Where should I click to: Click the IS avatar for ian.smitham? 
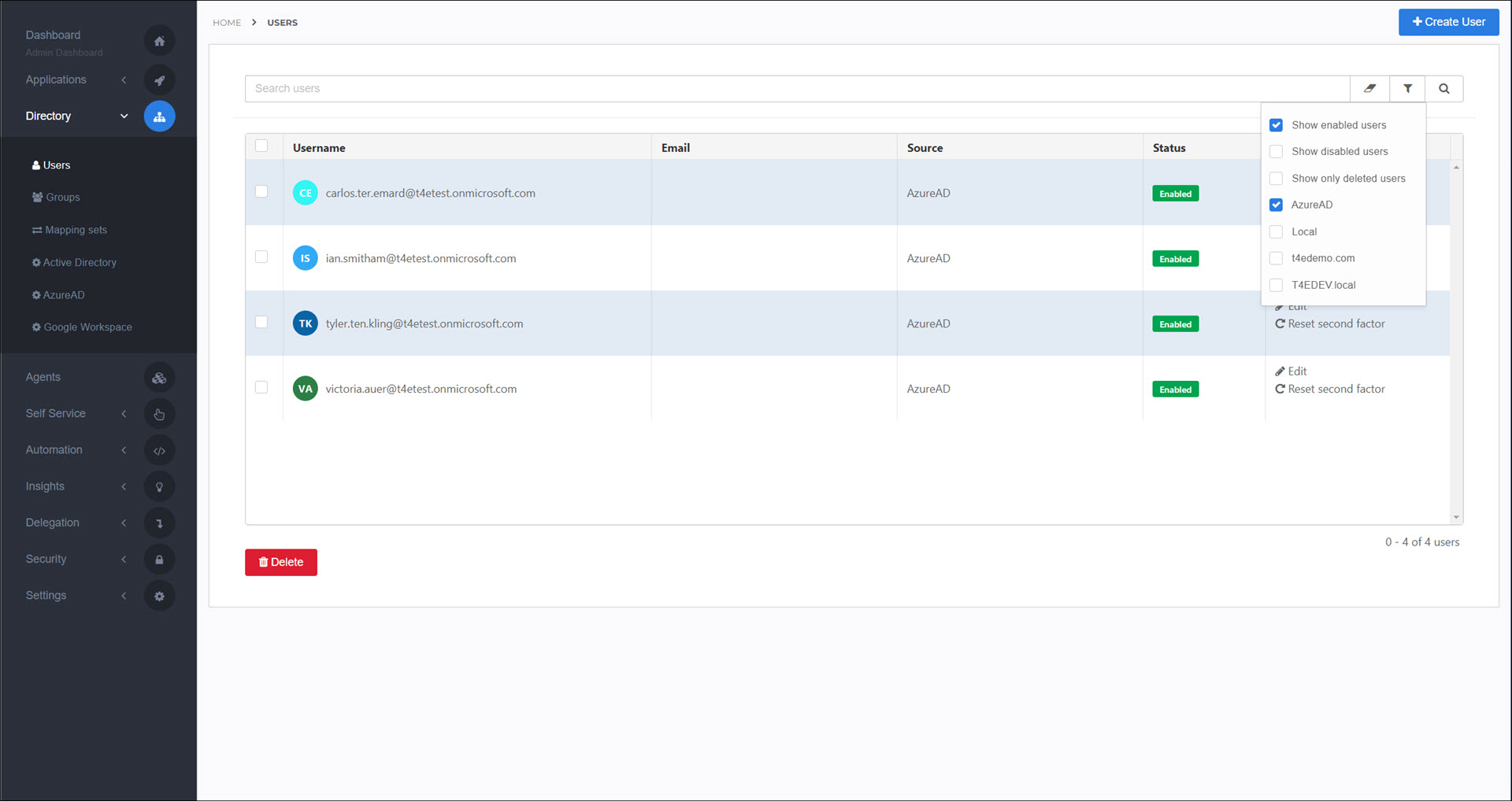click(306, 258)
